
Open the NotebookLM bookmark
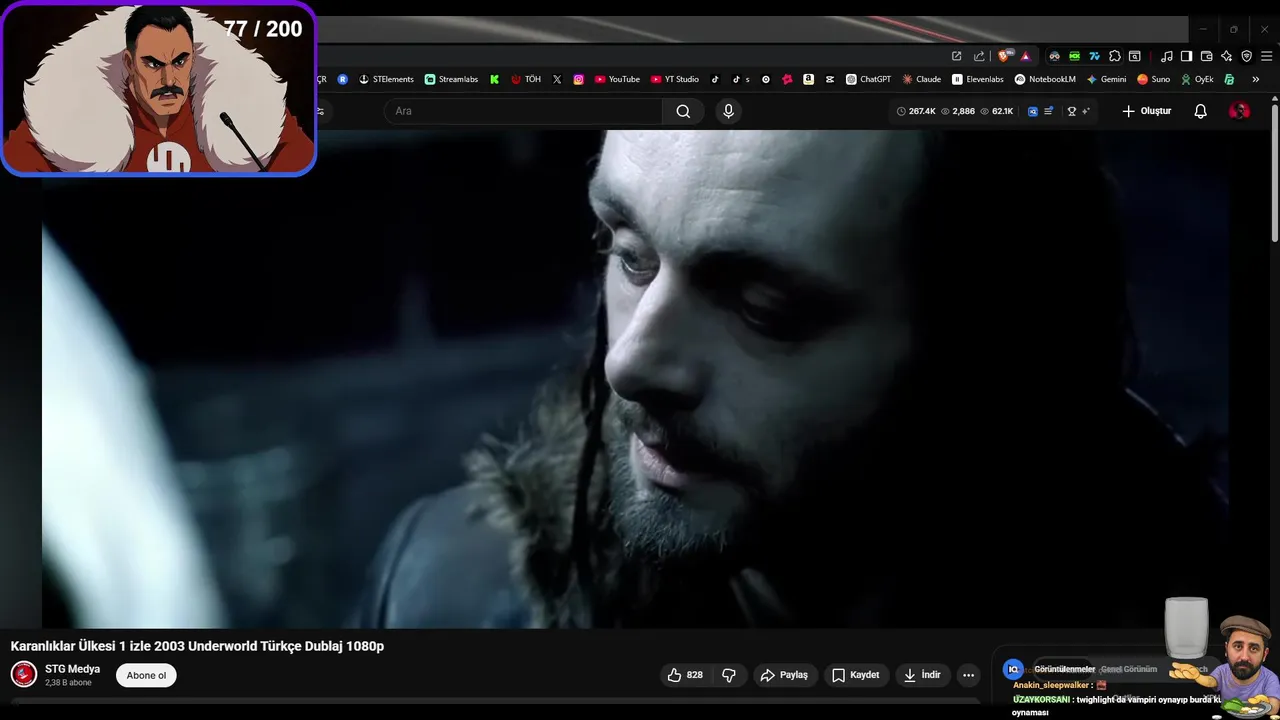[x=1045, y=79]
